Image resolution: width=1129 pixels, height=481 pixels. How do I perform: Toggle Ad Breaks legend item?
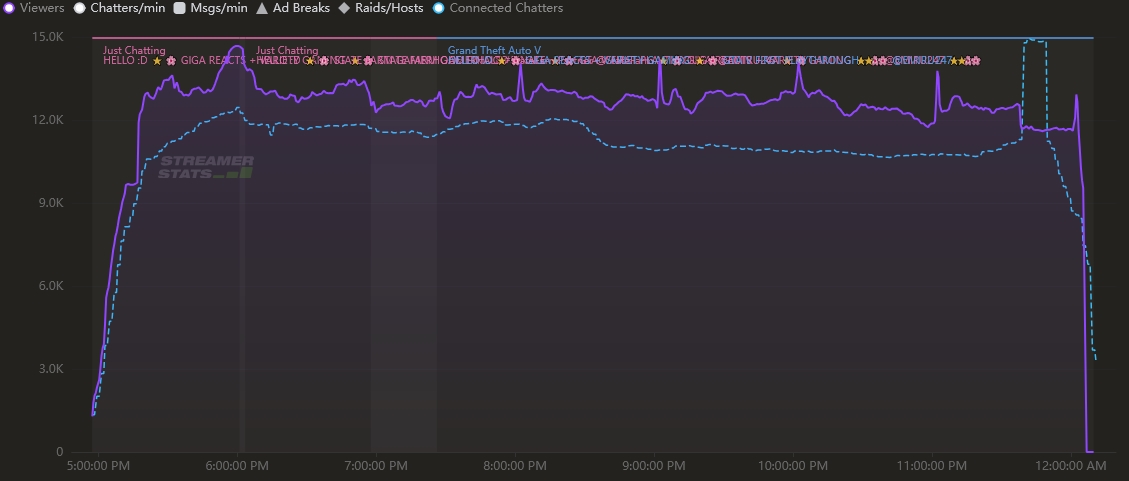coord(293,8)
